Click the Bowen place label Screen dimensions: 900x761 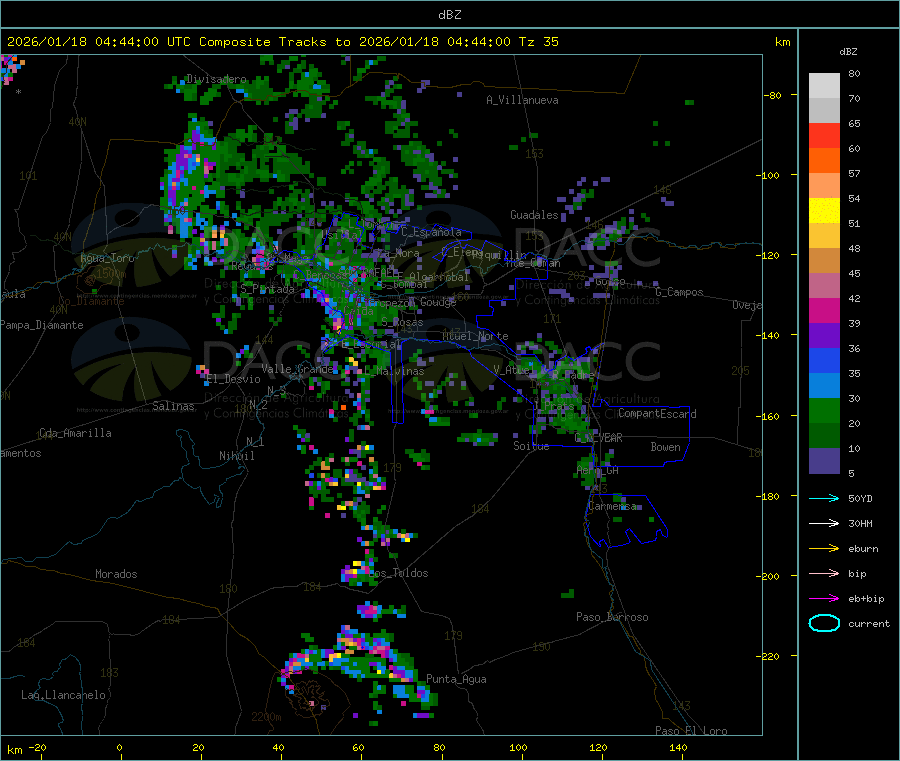coord(666,447)
